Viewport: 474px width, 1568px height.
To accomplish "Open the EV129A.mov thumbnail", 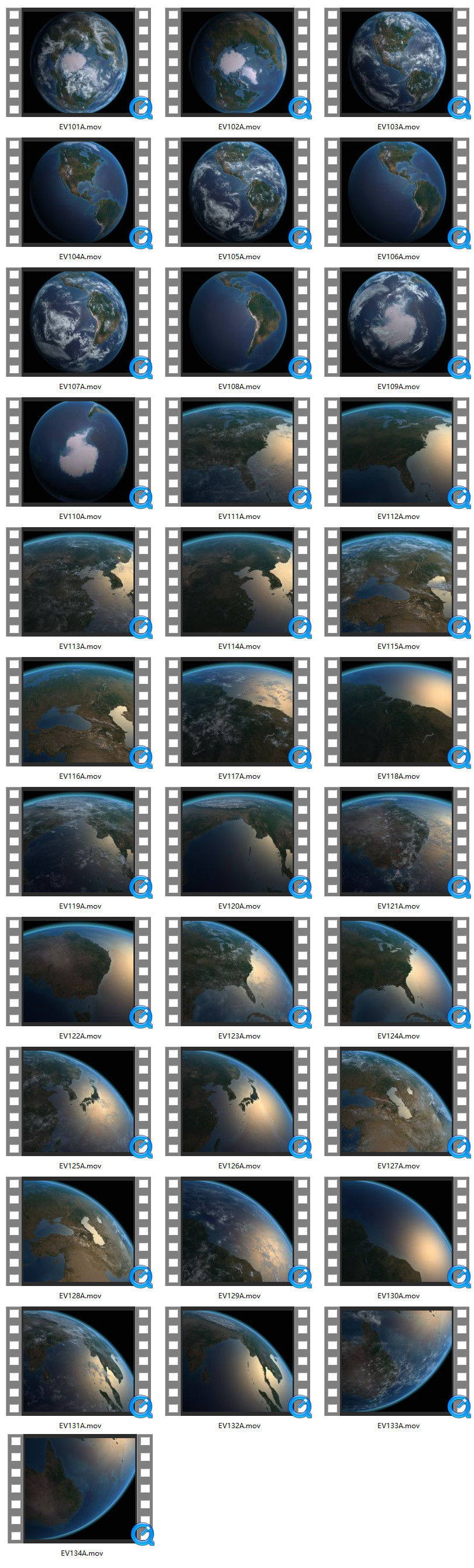I will pyautogui.click(x=238, y=1231).
